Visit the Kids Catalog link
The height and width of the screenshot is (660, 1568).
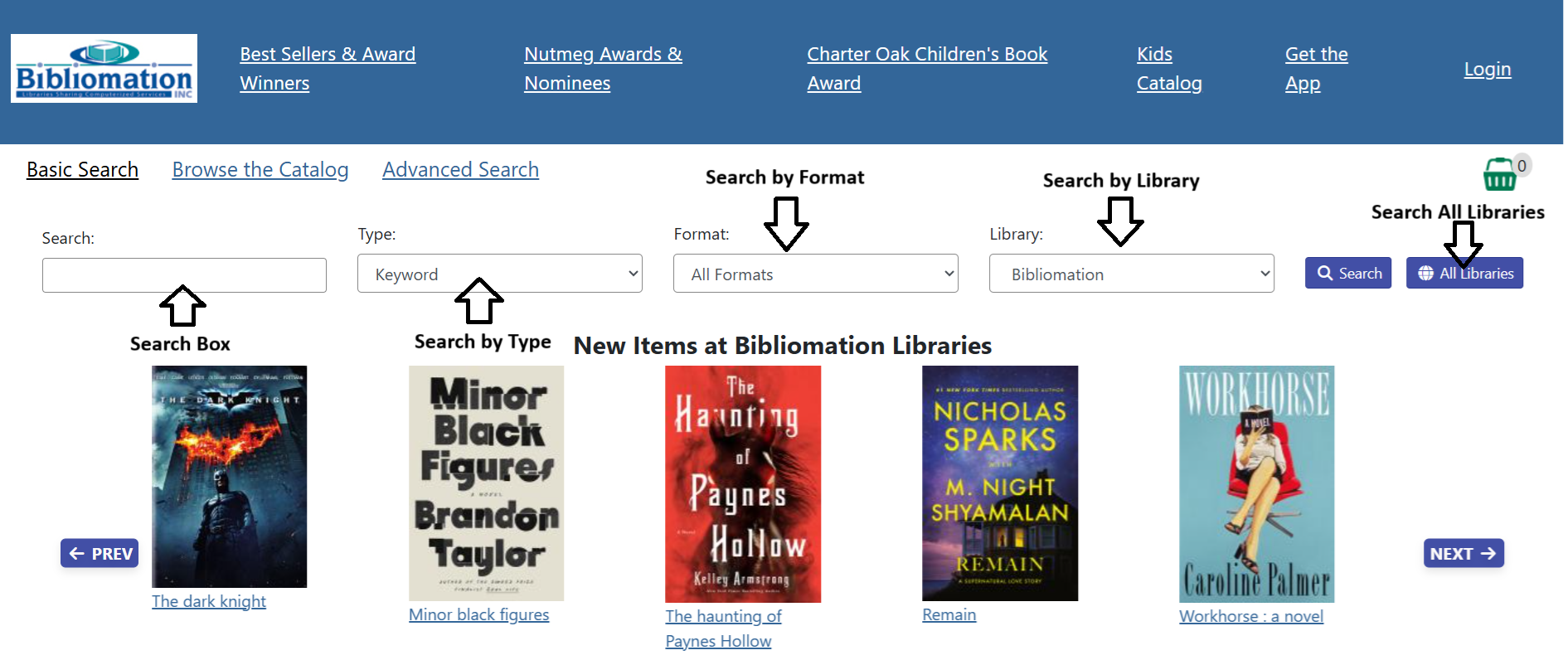1168,69
